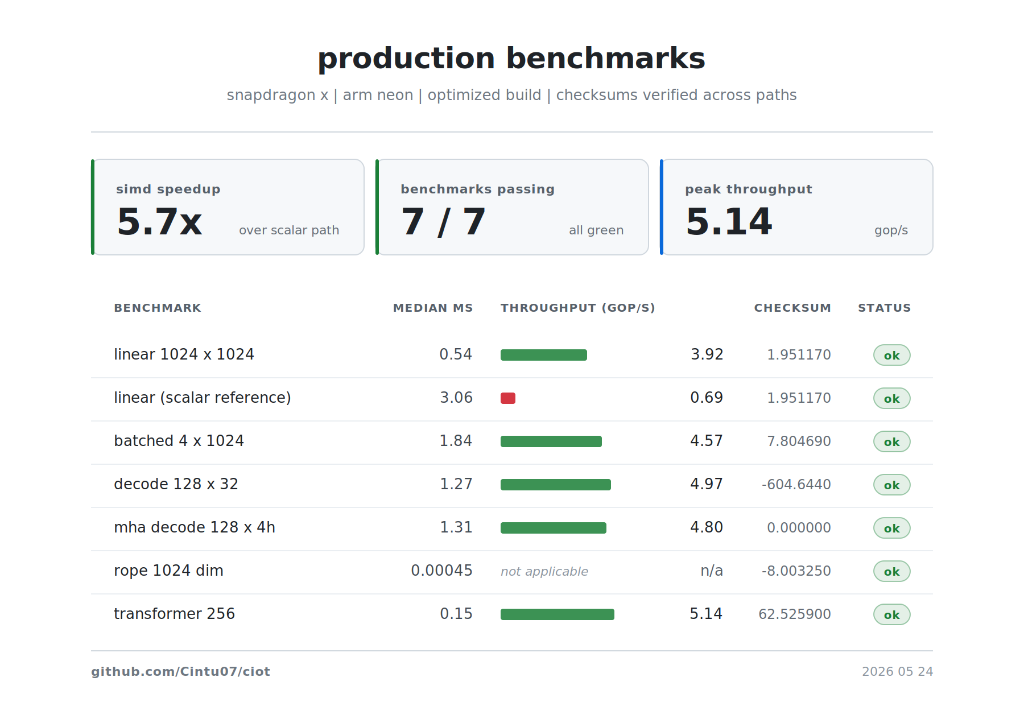This screenshot has width=1024, height=705.
Task: Select the 'linear (scalar reference)' row name
Action: 202,398
